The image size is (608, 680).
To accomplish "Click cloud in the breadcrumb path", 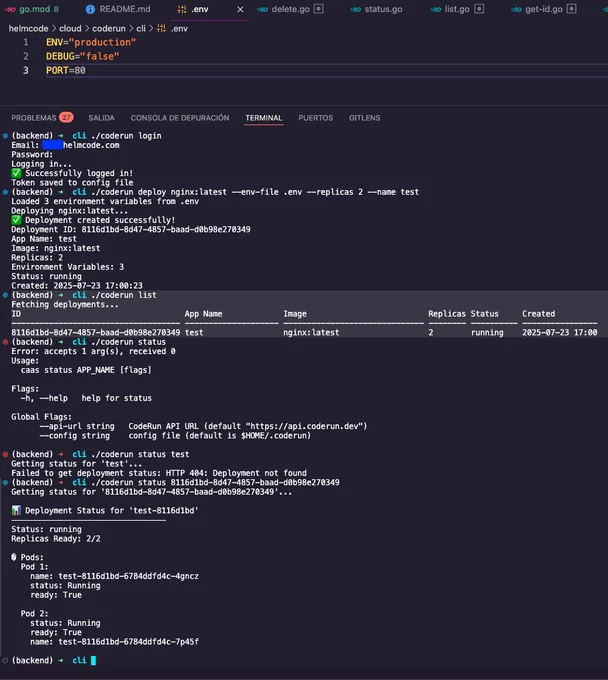I will pyautogui.click(x=70, y=29).
